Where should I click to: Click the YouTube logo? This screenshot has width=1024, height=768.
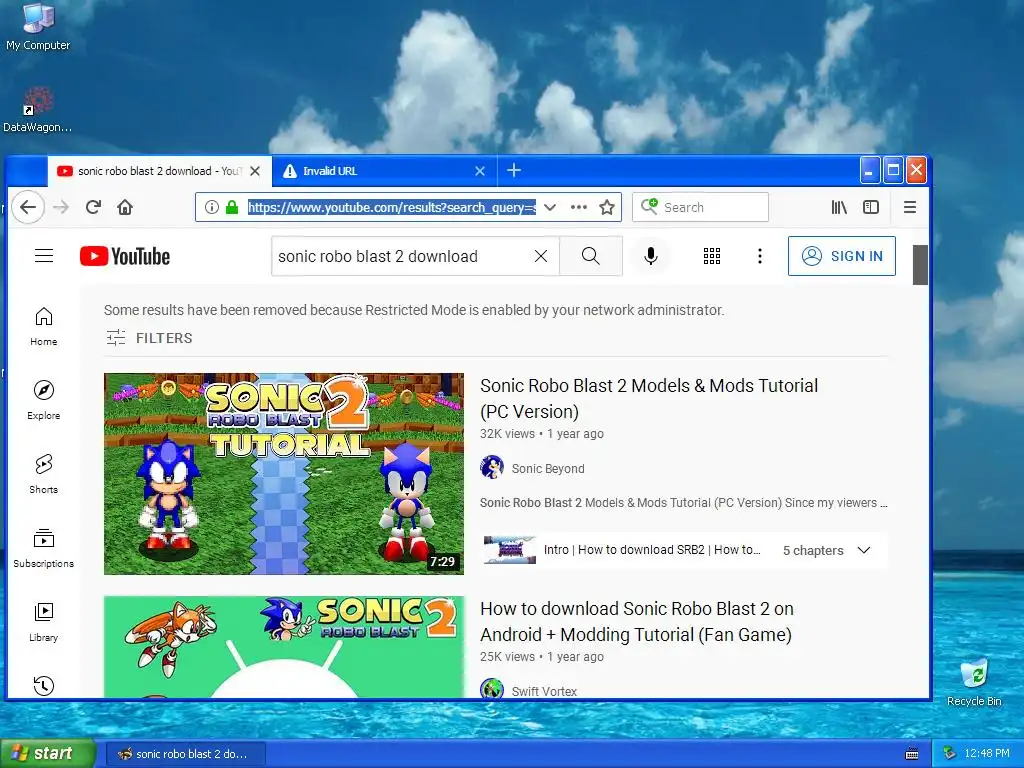click(125, 256)
